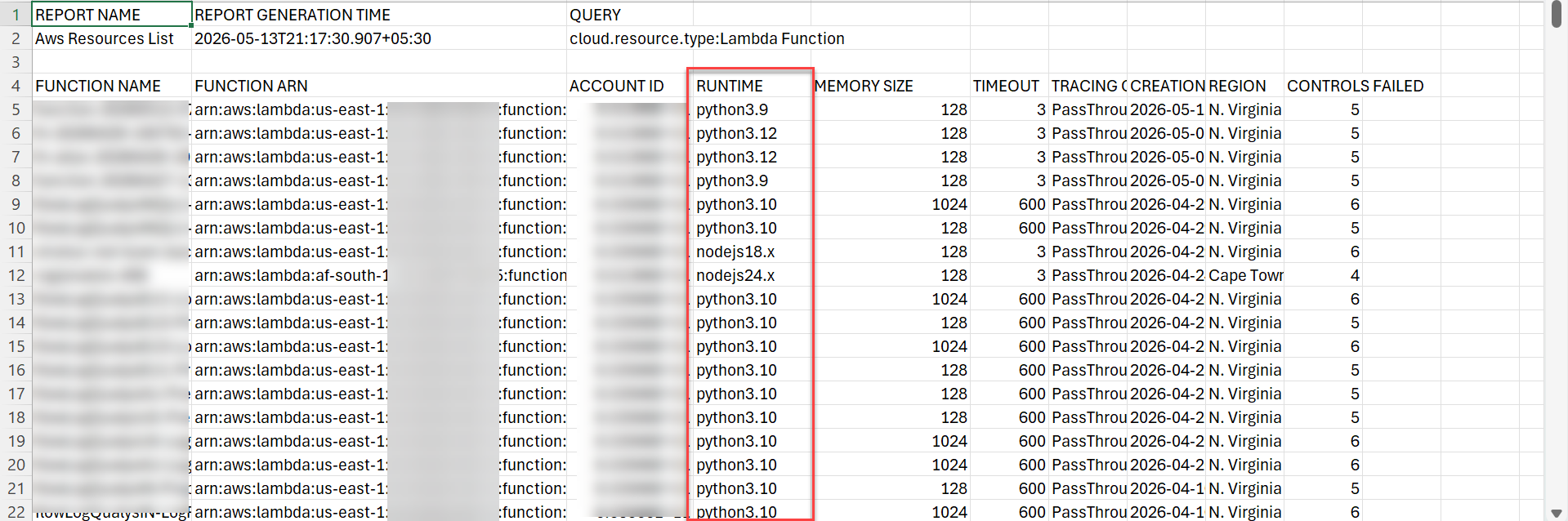Click the TIMEOUT column header cell
The height and width of the screenshot is (521, 1568).
click(x=1009, y=86)
